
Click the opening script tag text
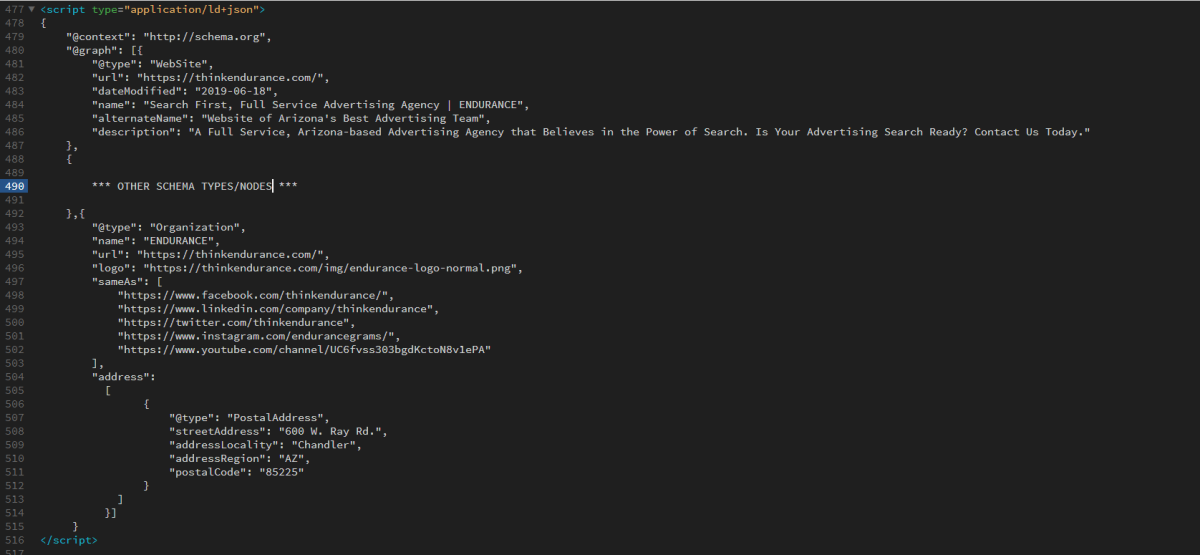(153, 9)
